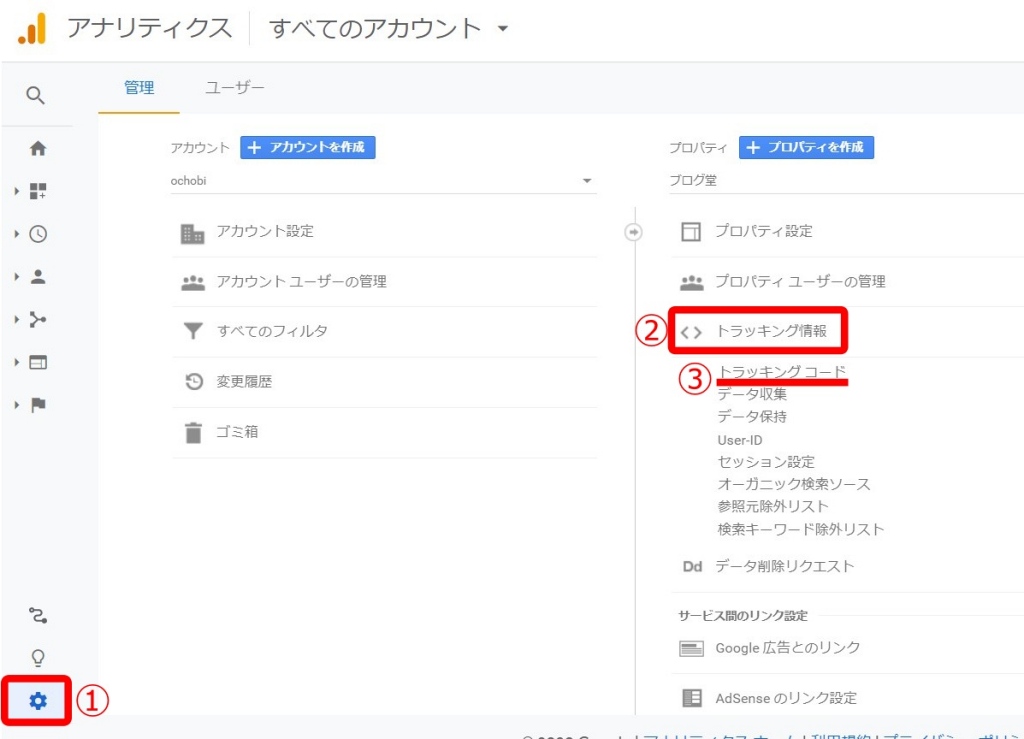Select the Home icon in the sidebar
The image size is (1024, 739).
click(x=38, y=147)
